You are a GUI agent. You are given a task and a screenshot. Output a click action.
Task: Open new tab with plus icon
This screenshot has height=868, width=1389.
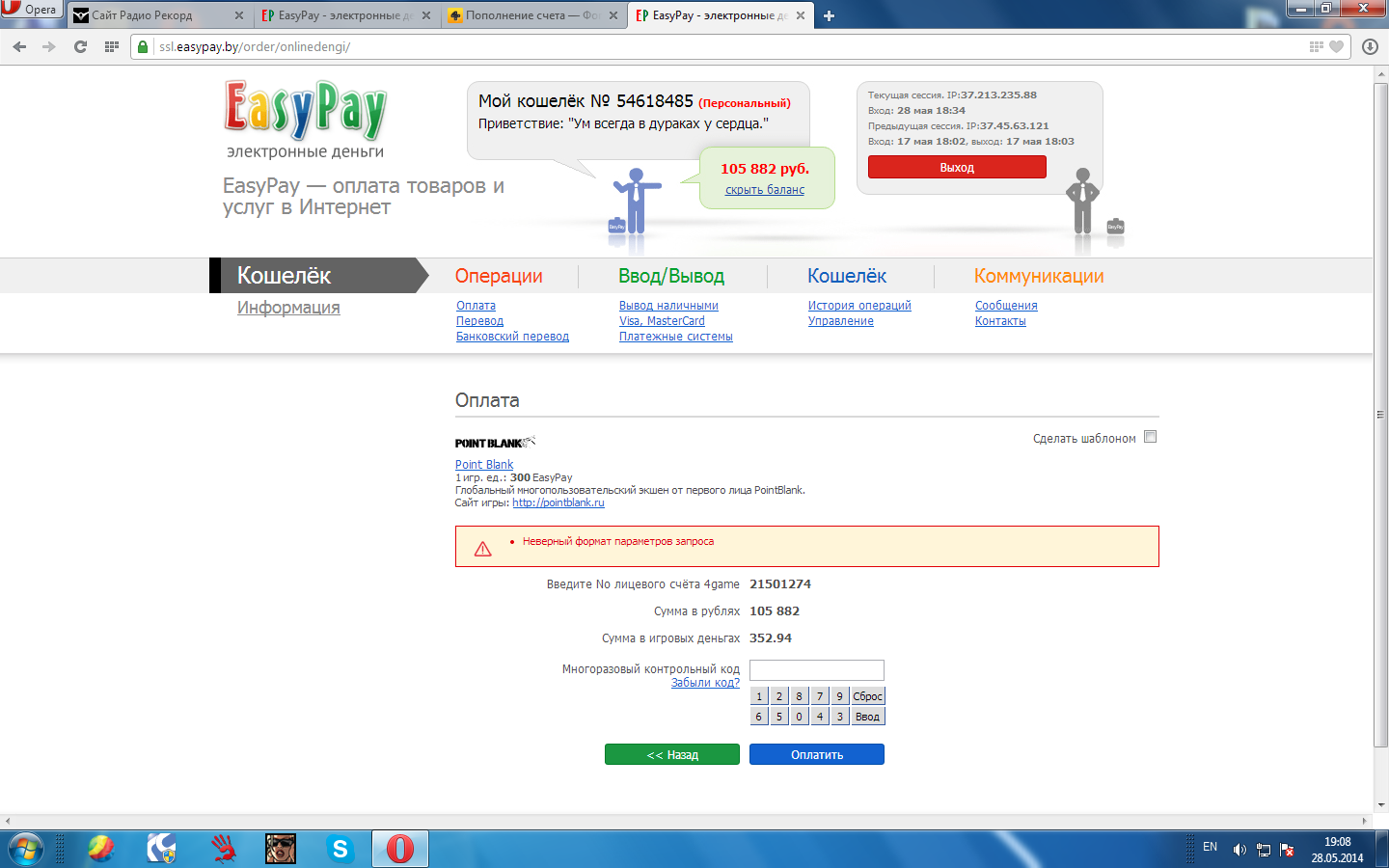pos(829,15)
